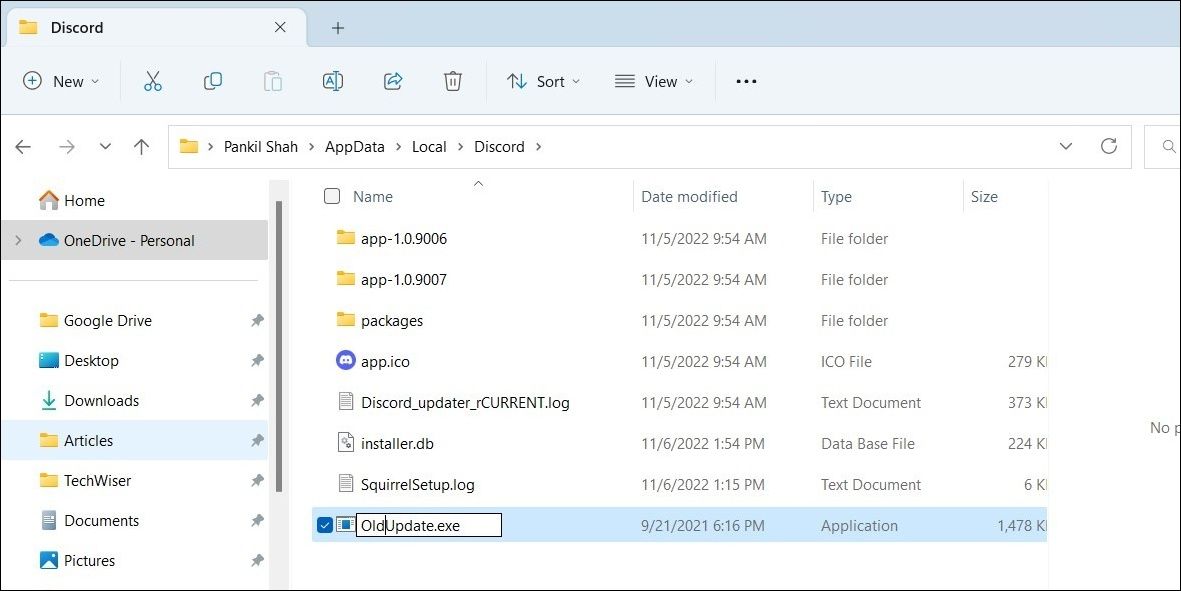Open the Sort dropdown menu
The width and height of the screenshot is (1181, 591).
point(544,81)
